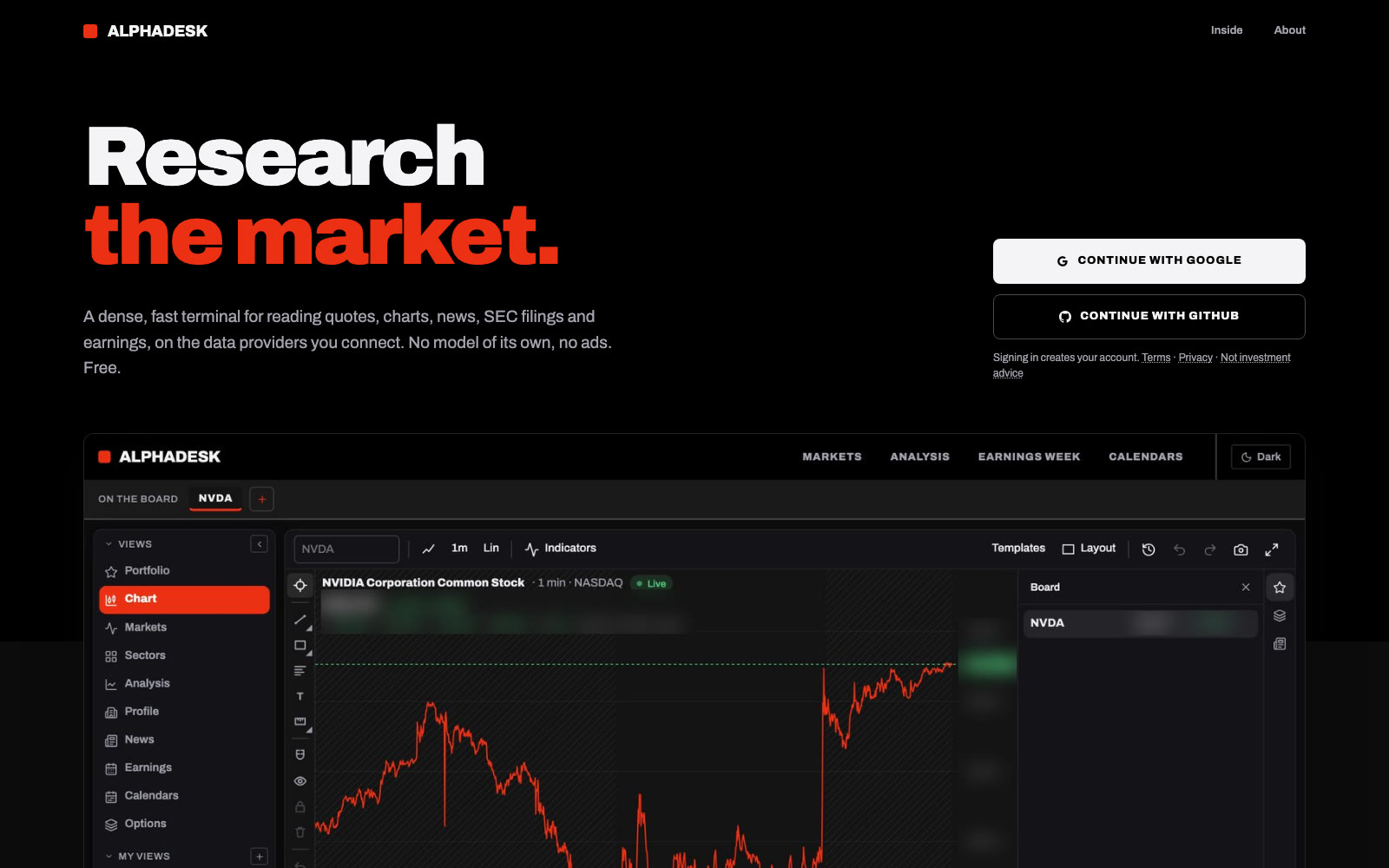Close the Board panel

click(1246, 588)
